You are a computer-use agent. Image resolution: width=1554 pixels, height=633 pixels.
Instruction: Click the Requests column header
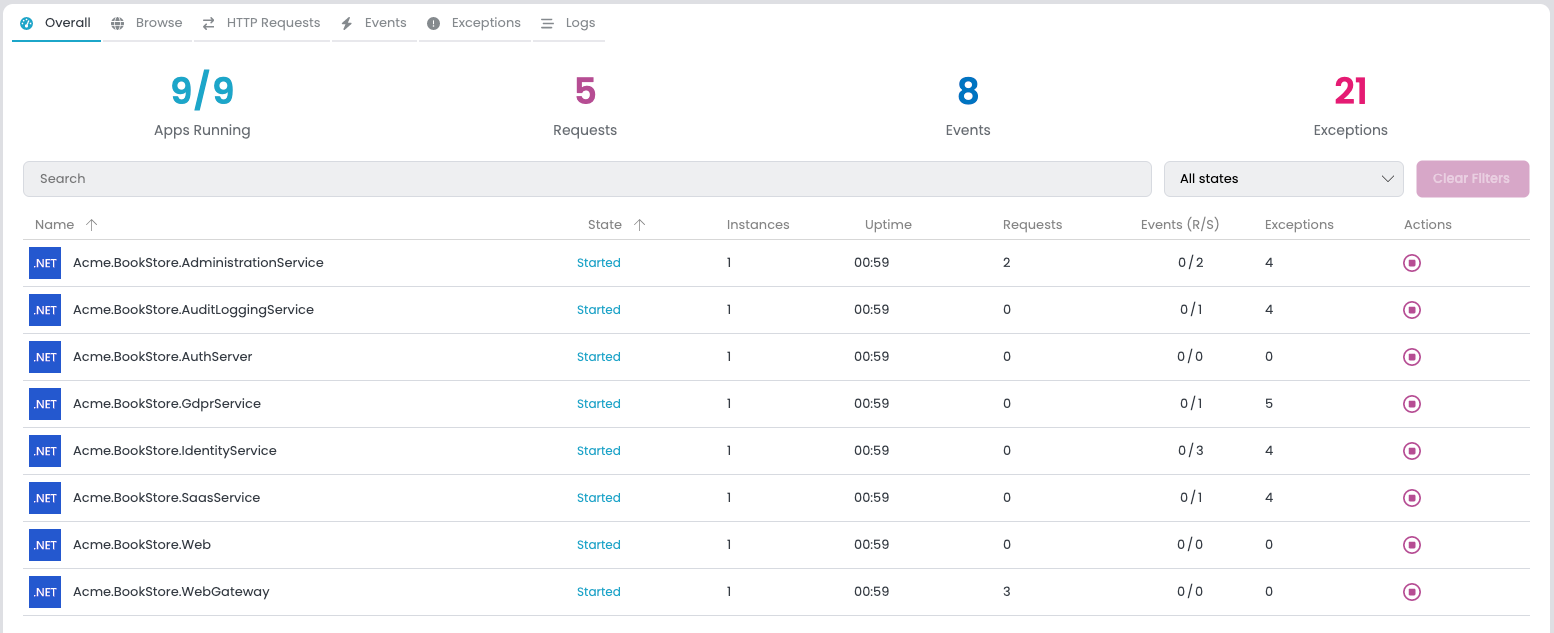pyautogui.click(x=1032, y=225)
